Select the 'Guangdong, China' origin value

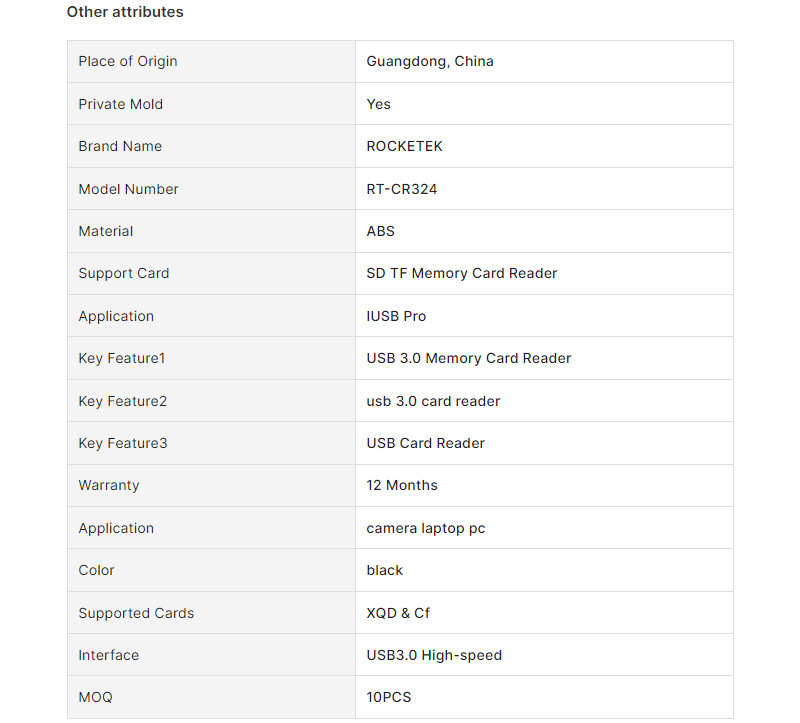pos(430,61)
